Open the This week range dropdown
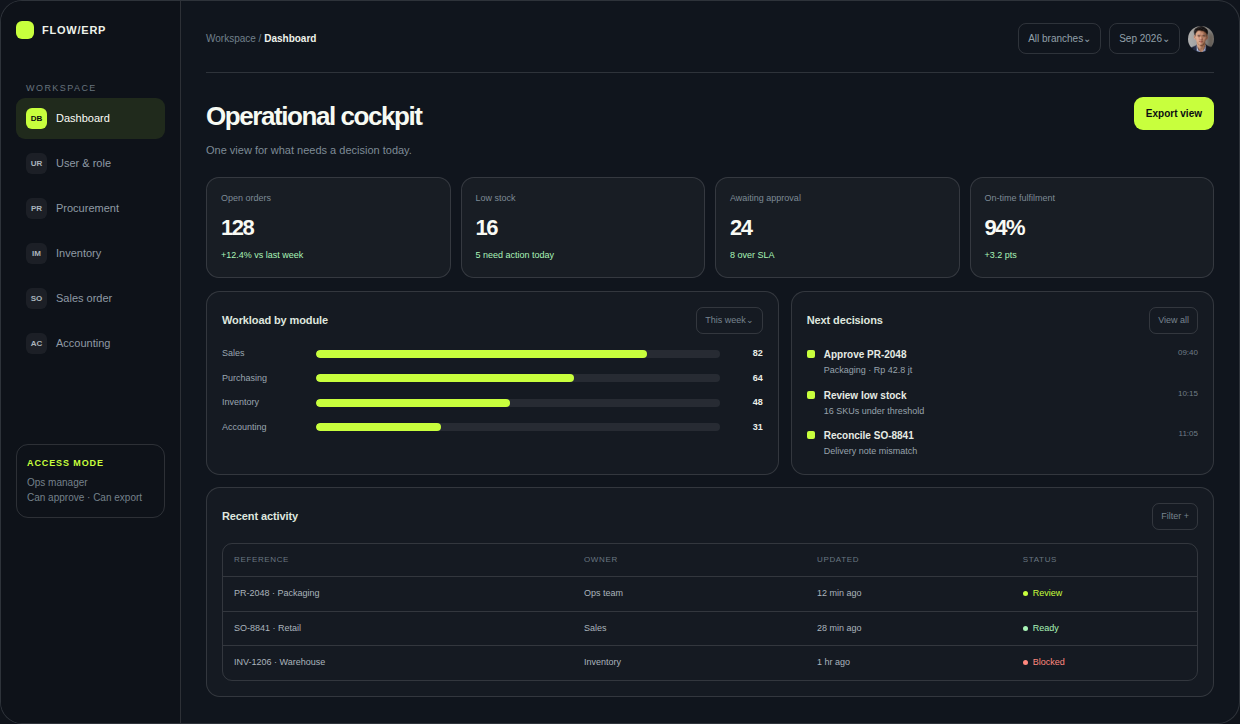 [729, 320]
